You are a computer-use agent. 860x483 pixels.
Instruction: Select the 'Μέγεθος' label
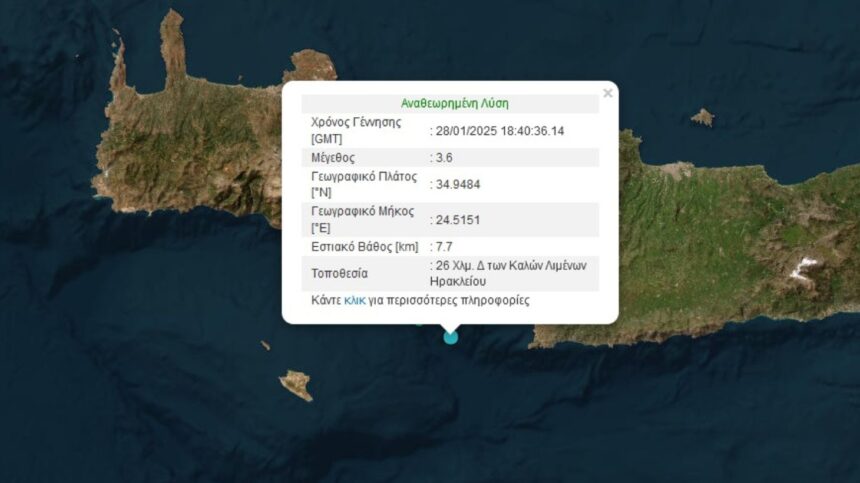(333, 158)
